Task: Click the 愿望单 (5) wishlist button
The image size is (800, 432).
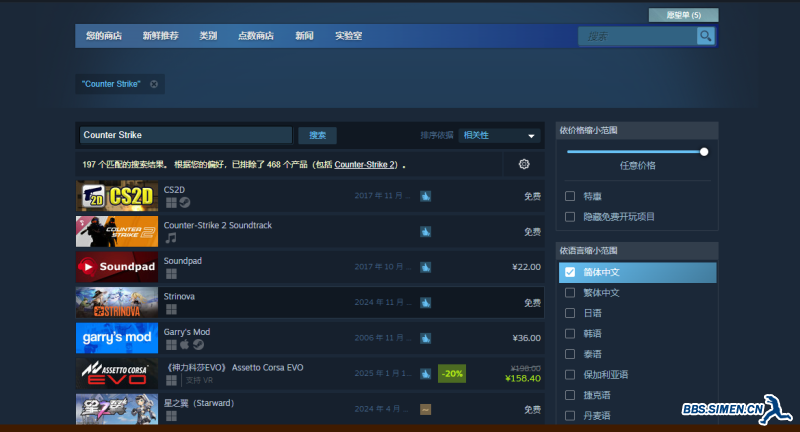Action: 684,15
